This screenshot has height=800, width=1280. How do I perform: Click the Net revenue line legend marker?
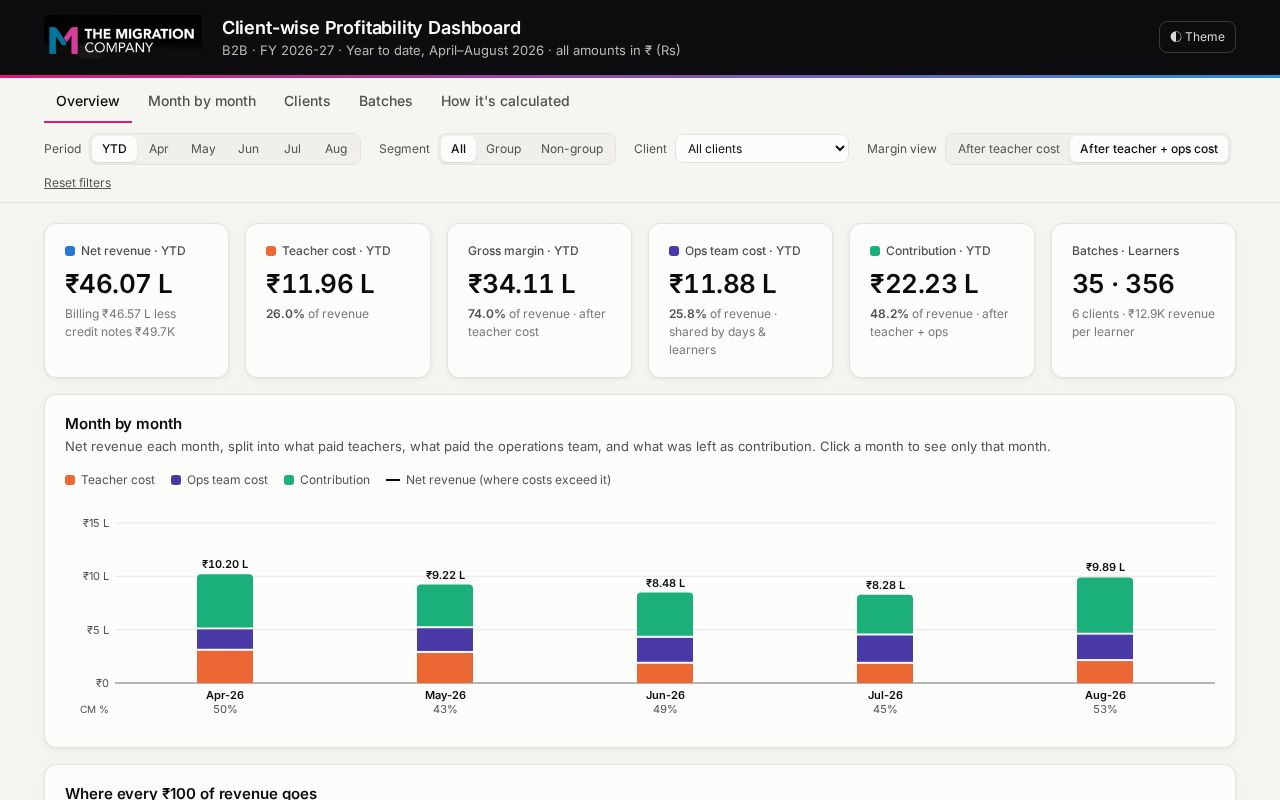click(x=393, y=480)
